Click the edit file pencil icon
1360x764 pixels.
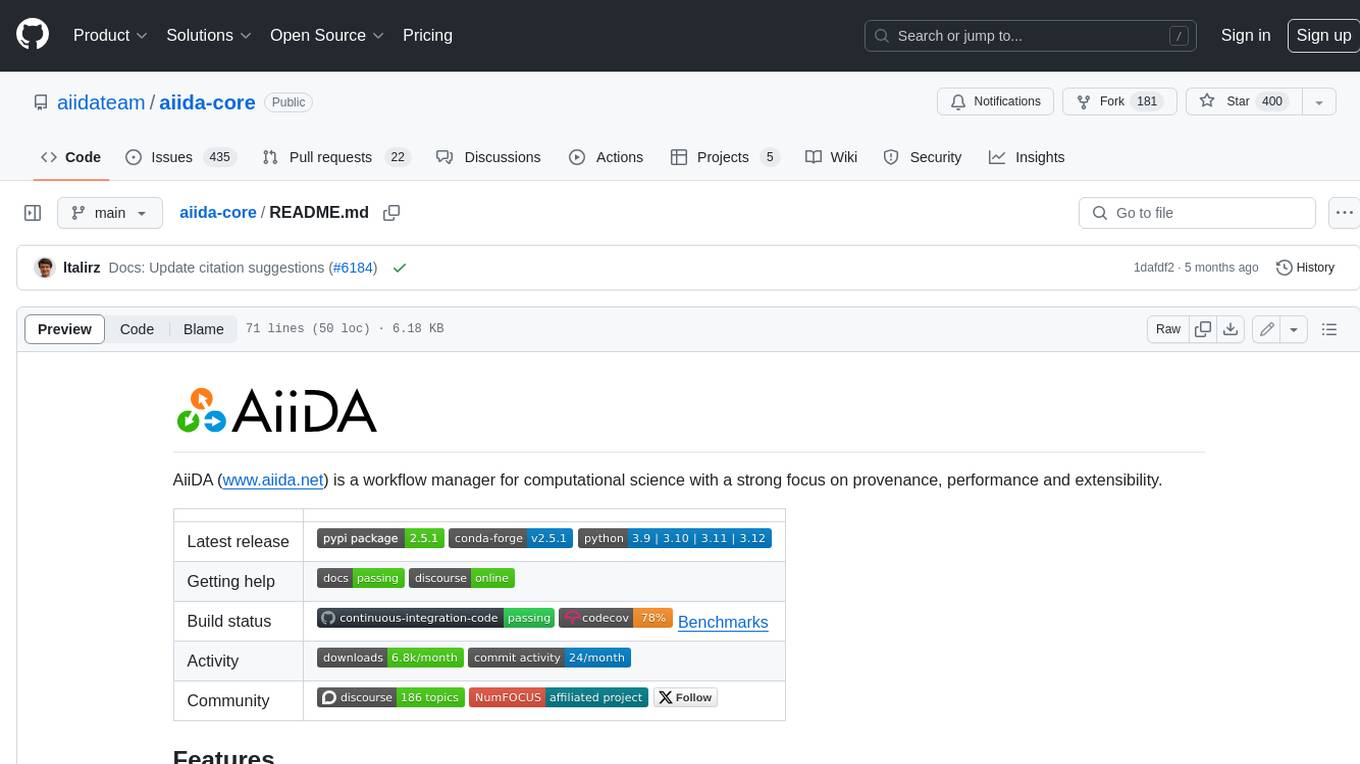pos(1267,329)
